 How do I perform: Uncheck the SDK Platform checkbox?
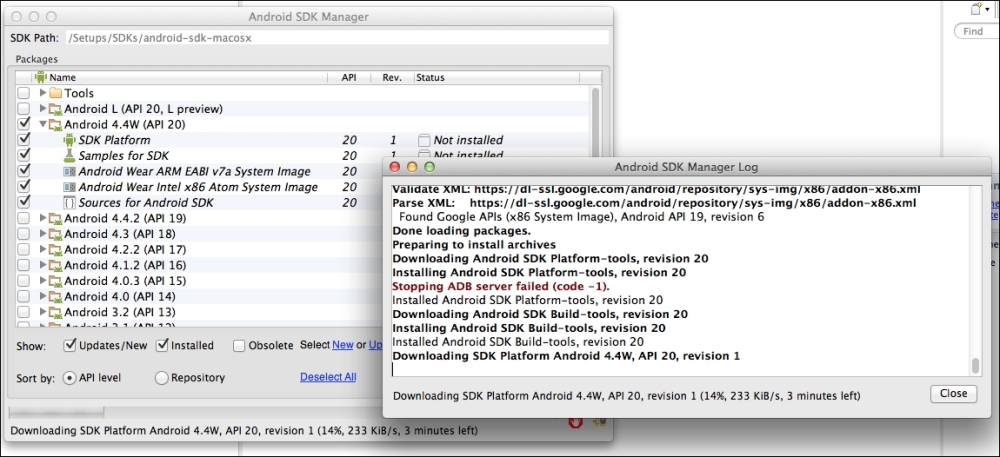24,140
